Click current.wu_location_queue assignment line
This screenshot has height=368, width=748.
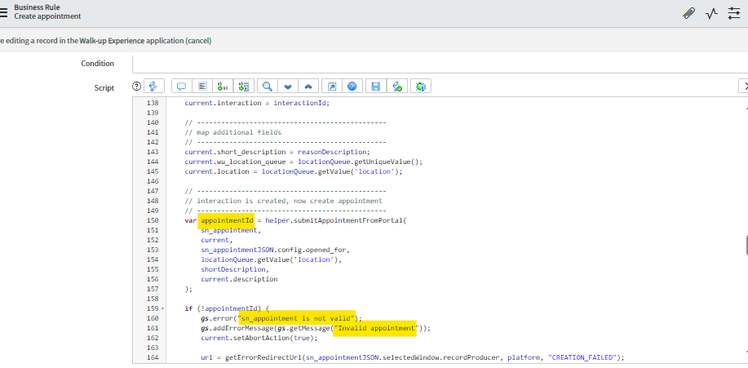pos(304,162)
